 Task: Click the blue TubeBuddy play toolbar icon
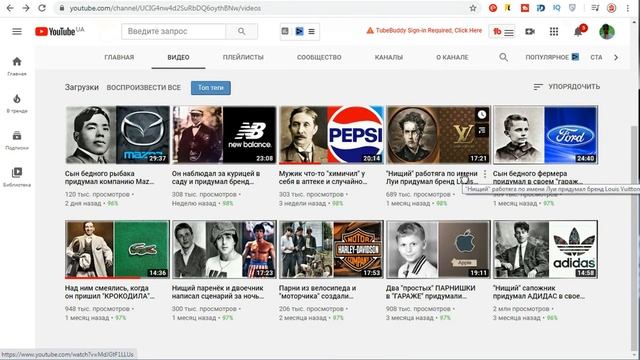pyautogui.click(x=299, y=31)
